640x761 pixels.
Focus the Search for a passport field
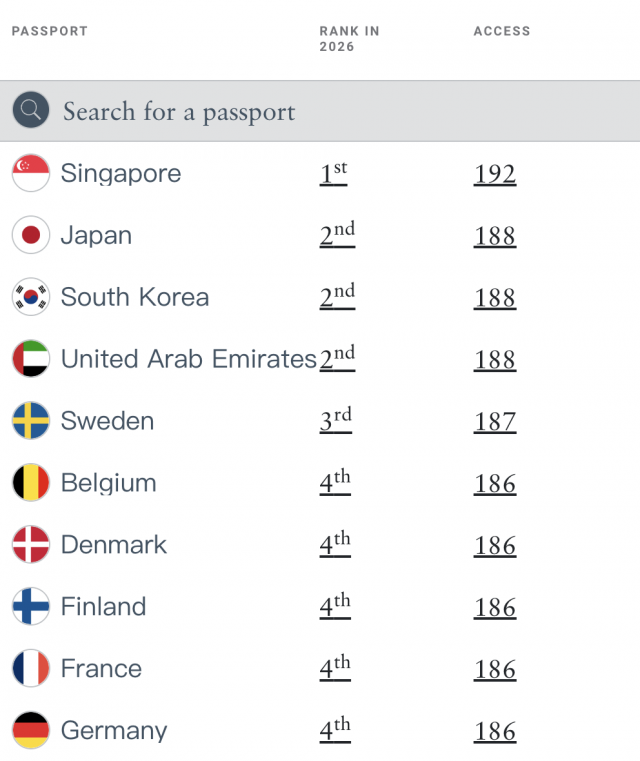[320, 111]
